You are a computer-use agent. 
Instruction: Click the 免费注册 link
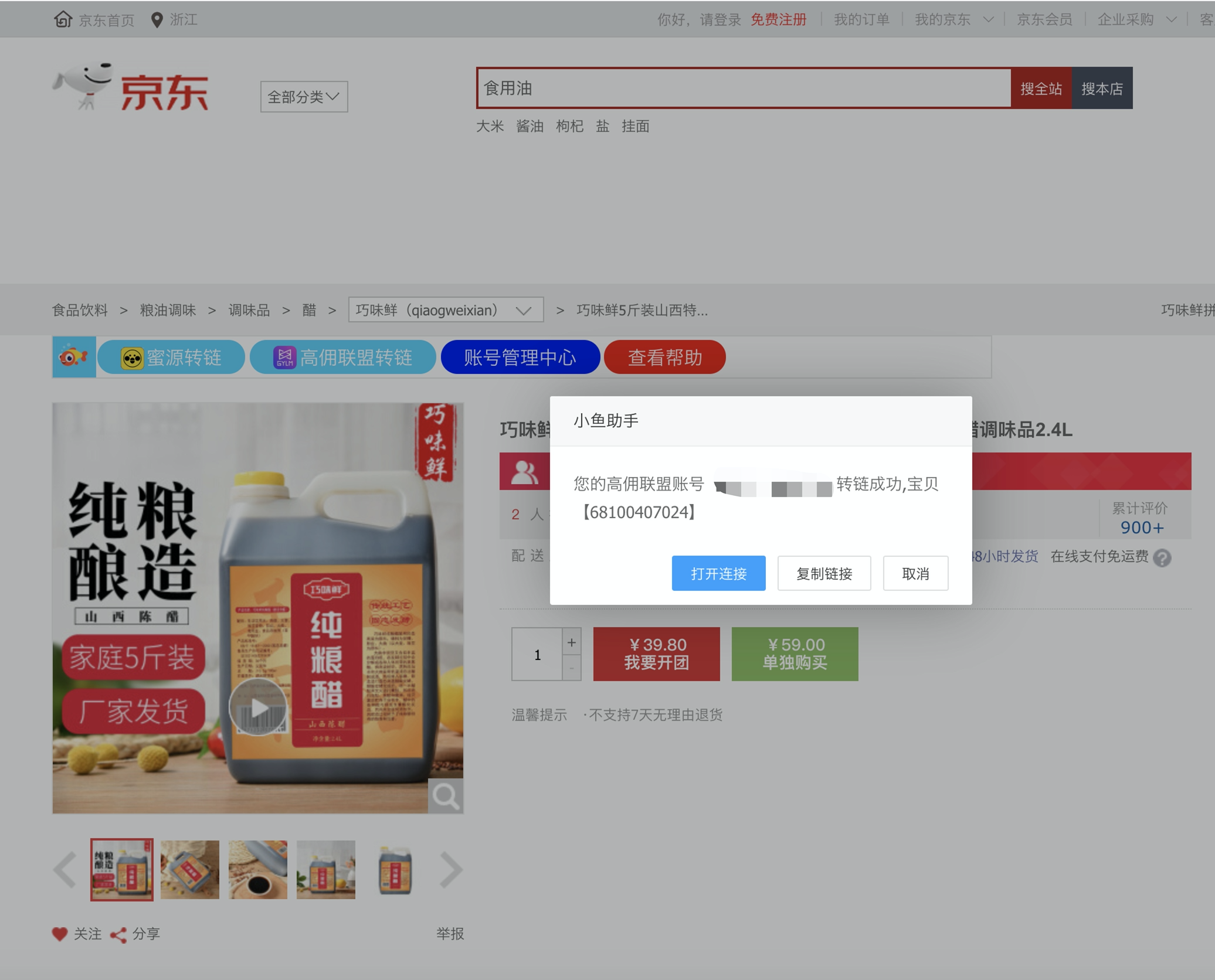tap(778, 19)
